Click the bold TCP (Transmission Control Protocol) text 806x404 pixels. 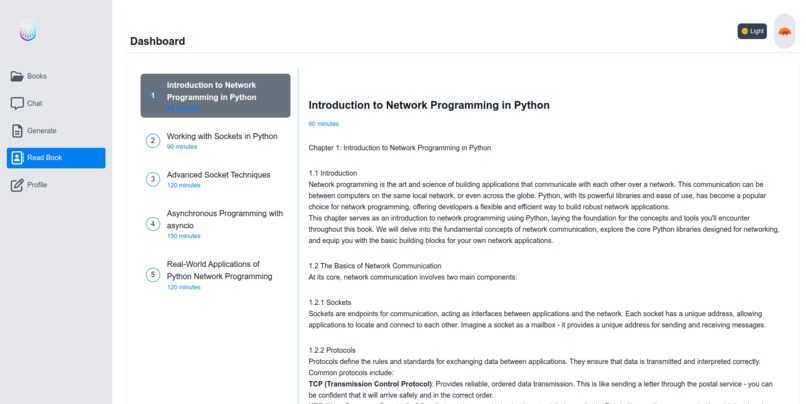[370, 384]
